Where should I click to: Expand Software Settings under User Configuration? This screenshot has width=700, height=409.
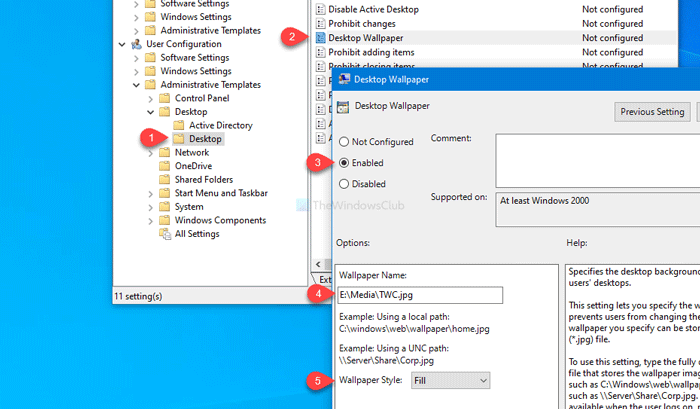[136, 58]
